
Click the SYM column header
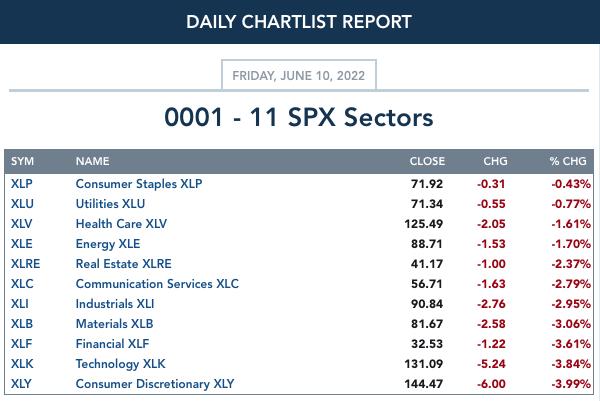click(22, 161)
